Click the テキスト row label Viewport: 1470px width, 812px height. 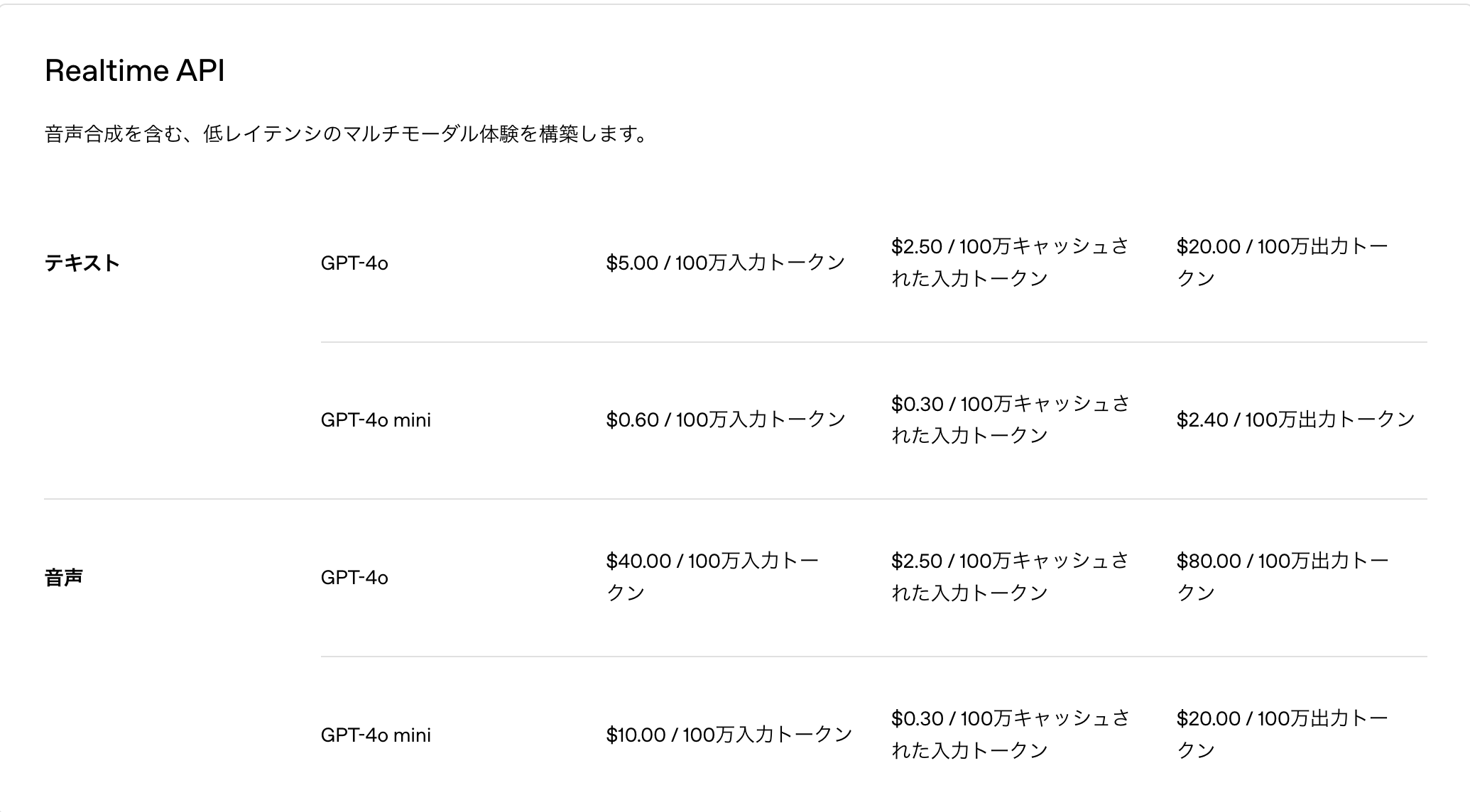(82, 263)
